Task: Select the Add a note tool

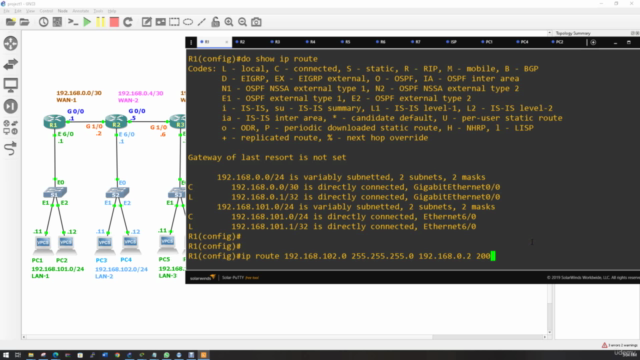Action: [x=147, y=22]
